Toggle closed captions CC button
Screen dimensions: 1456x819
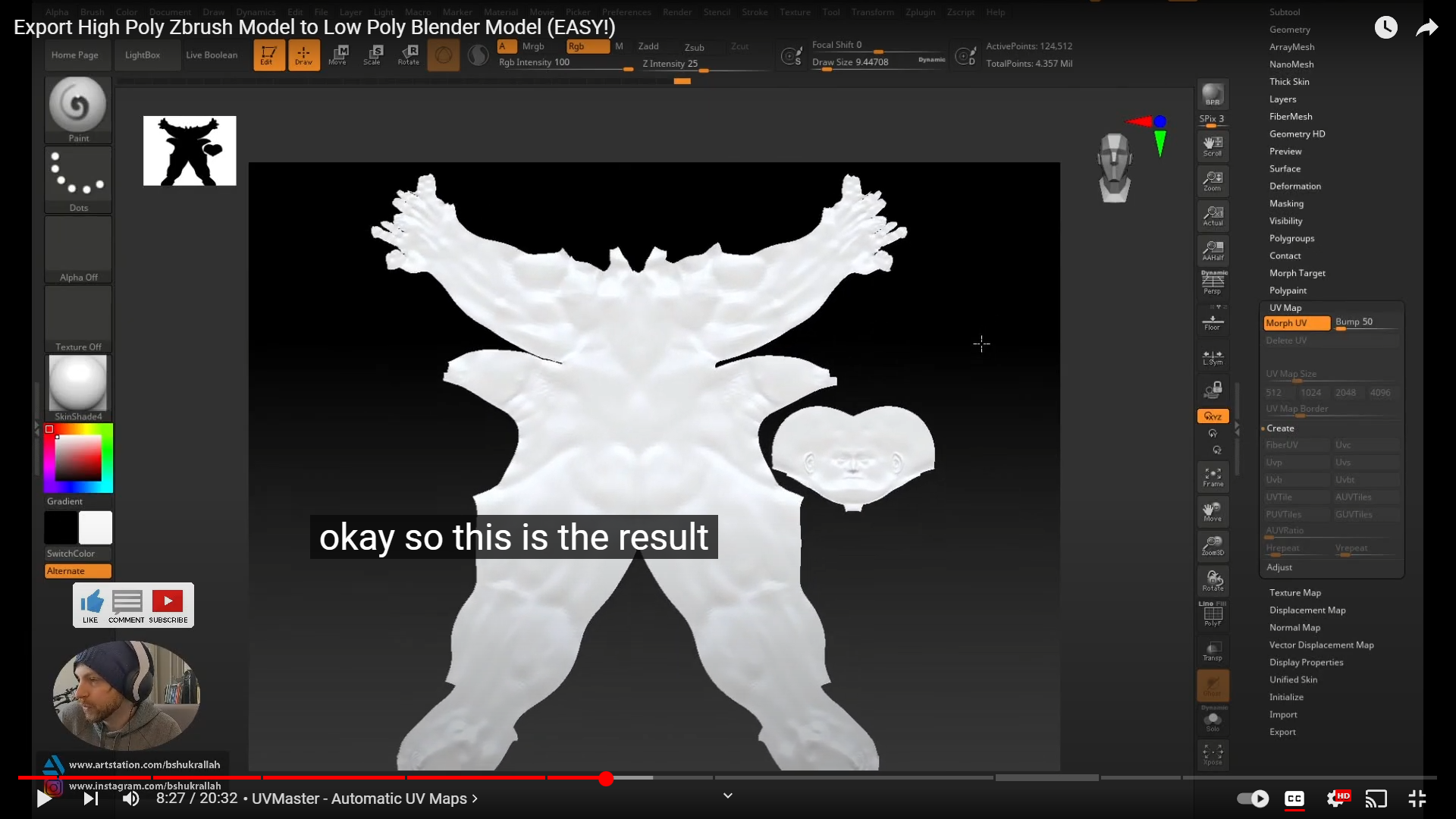tap(1294, 799)
